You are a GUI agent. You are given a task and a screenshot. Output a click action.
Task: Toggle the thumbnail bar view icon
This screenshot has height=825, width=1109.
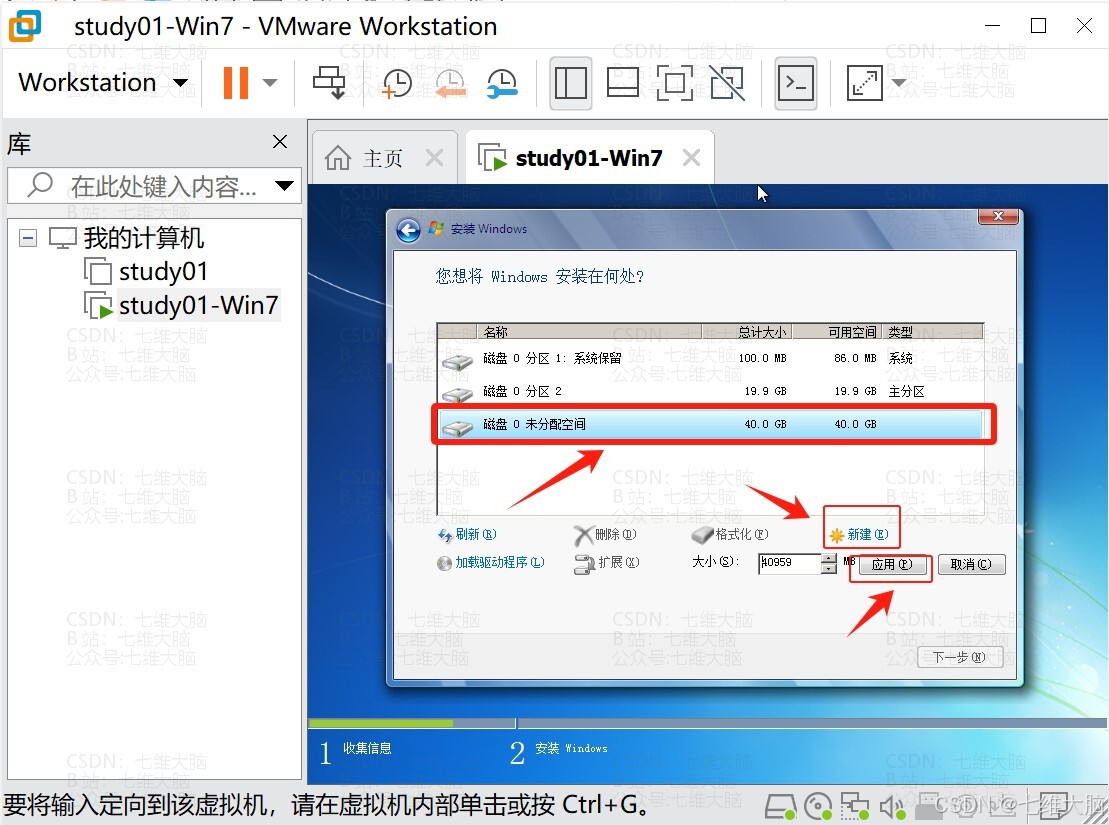[623, 83]
